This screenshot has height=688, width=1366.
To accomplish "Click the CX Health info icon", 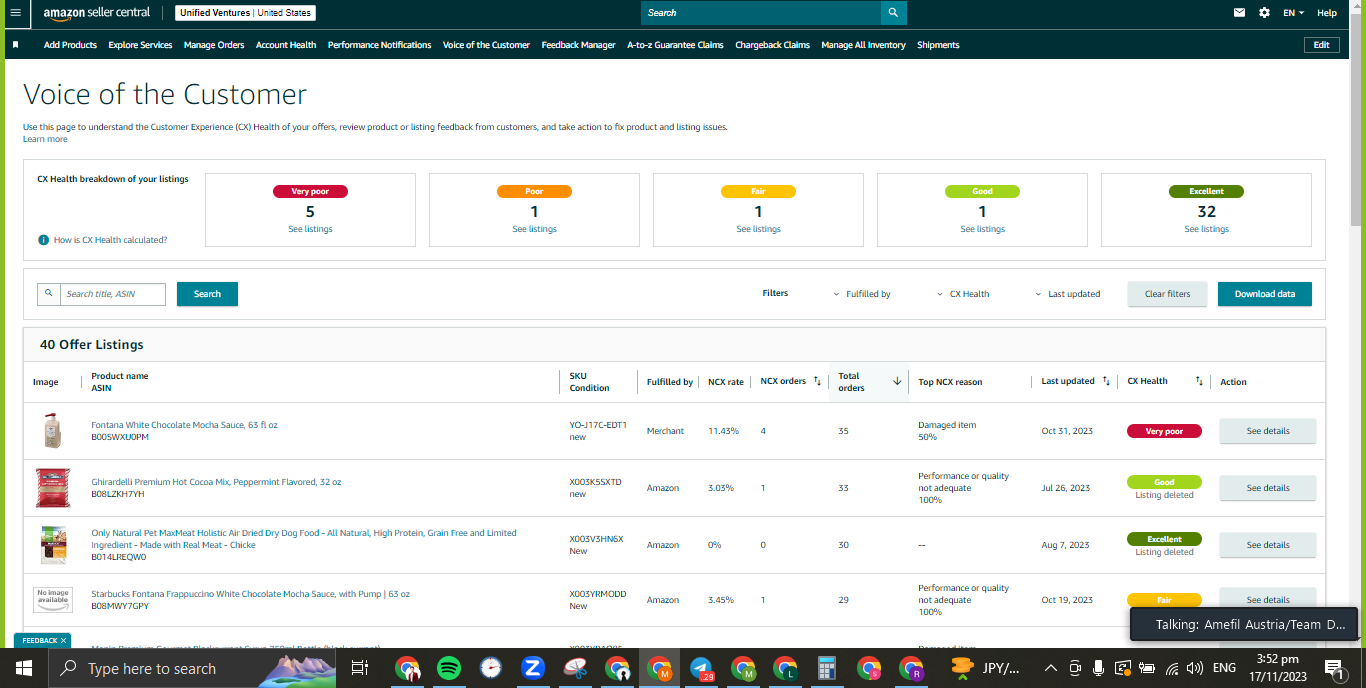I will pyautogui.click(x=44, y=240).
